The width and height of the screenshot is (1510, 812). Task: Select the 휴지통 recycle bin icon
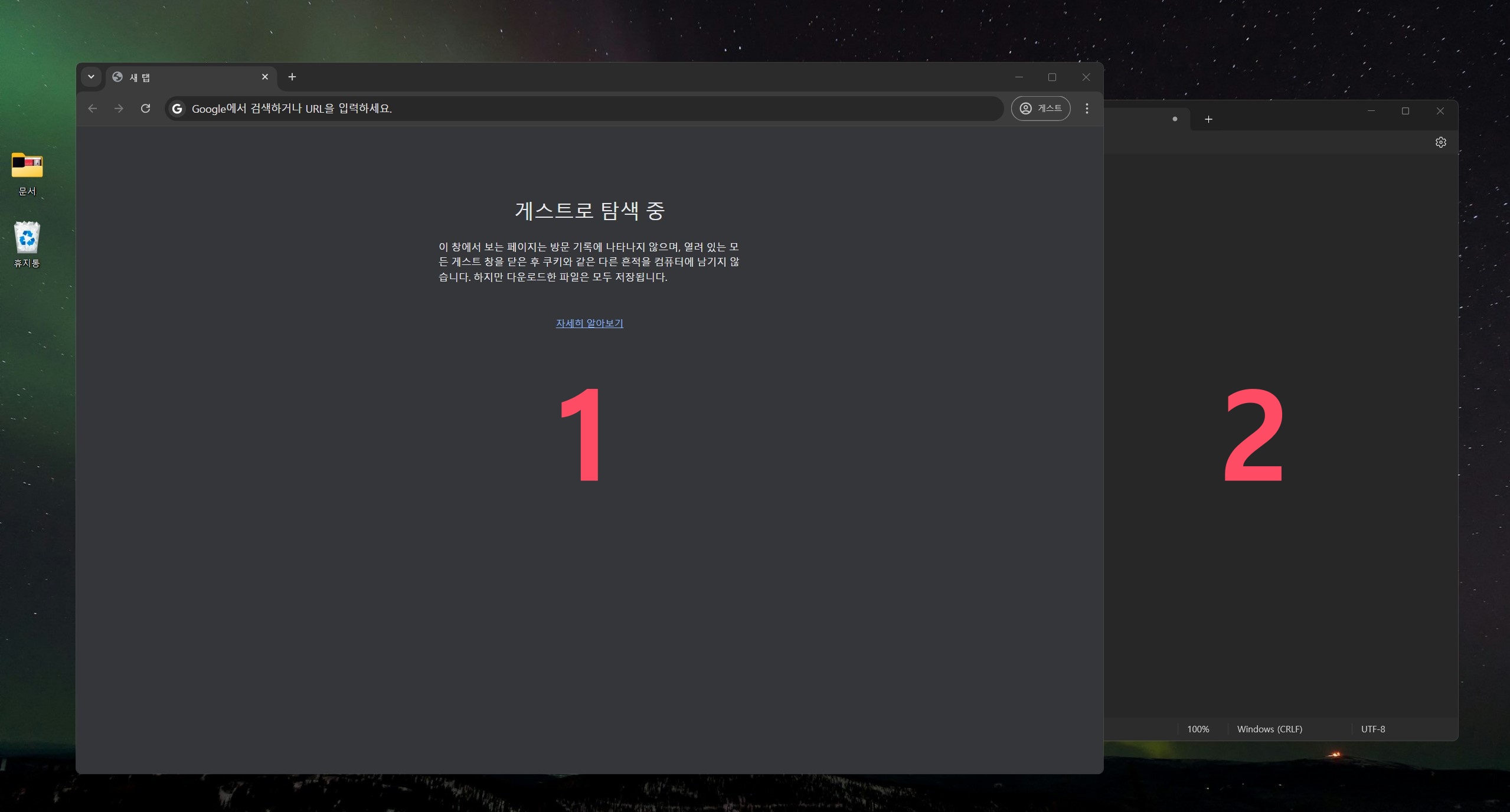click(27, 238)
